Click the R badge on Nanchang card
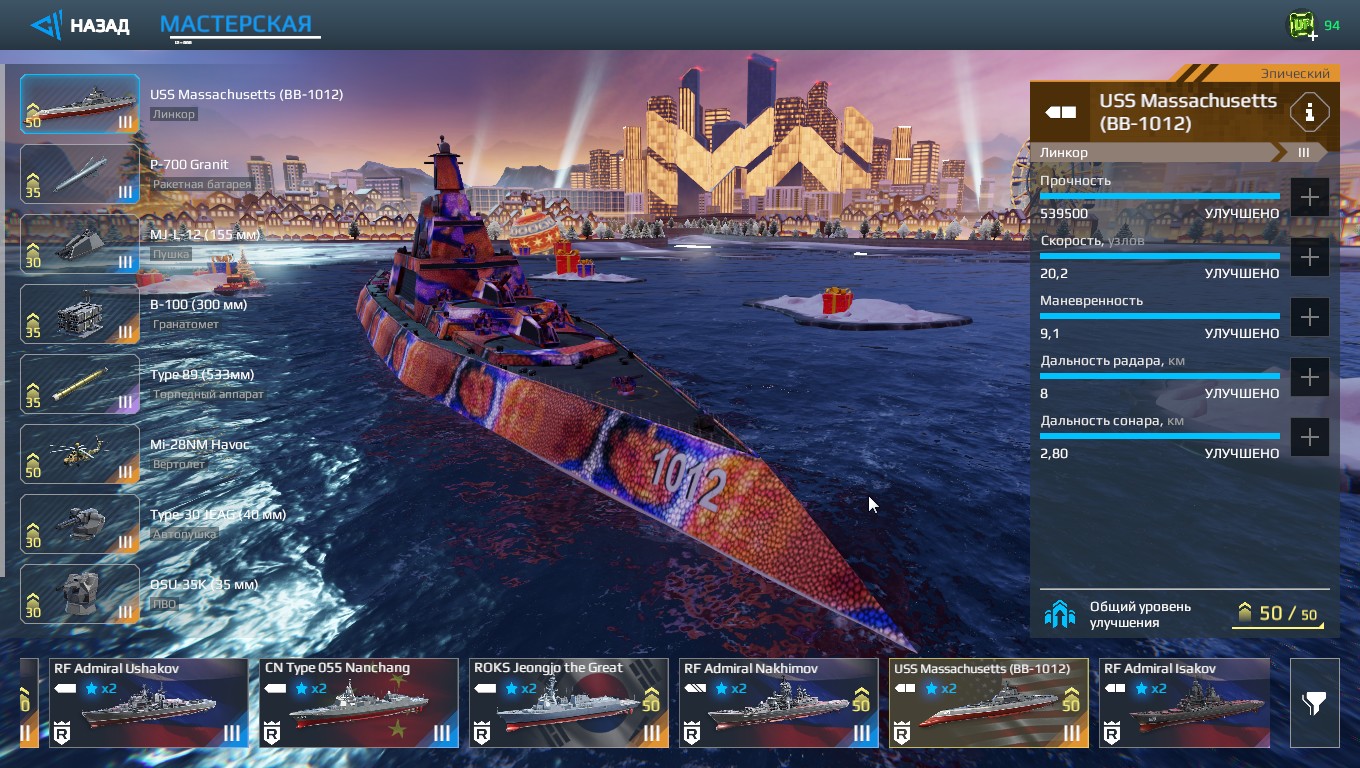Image resolution: width=1360 pixels, height=768 pixels. tap(271, 734)
